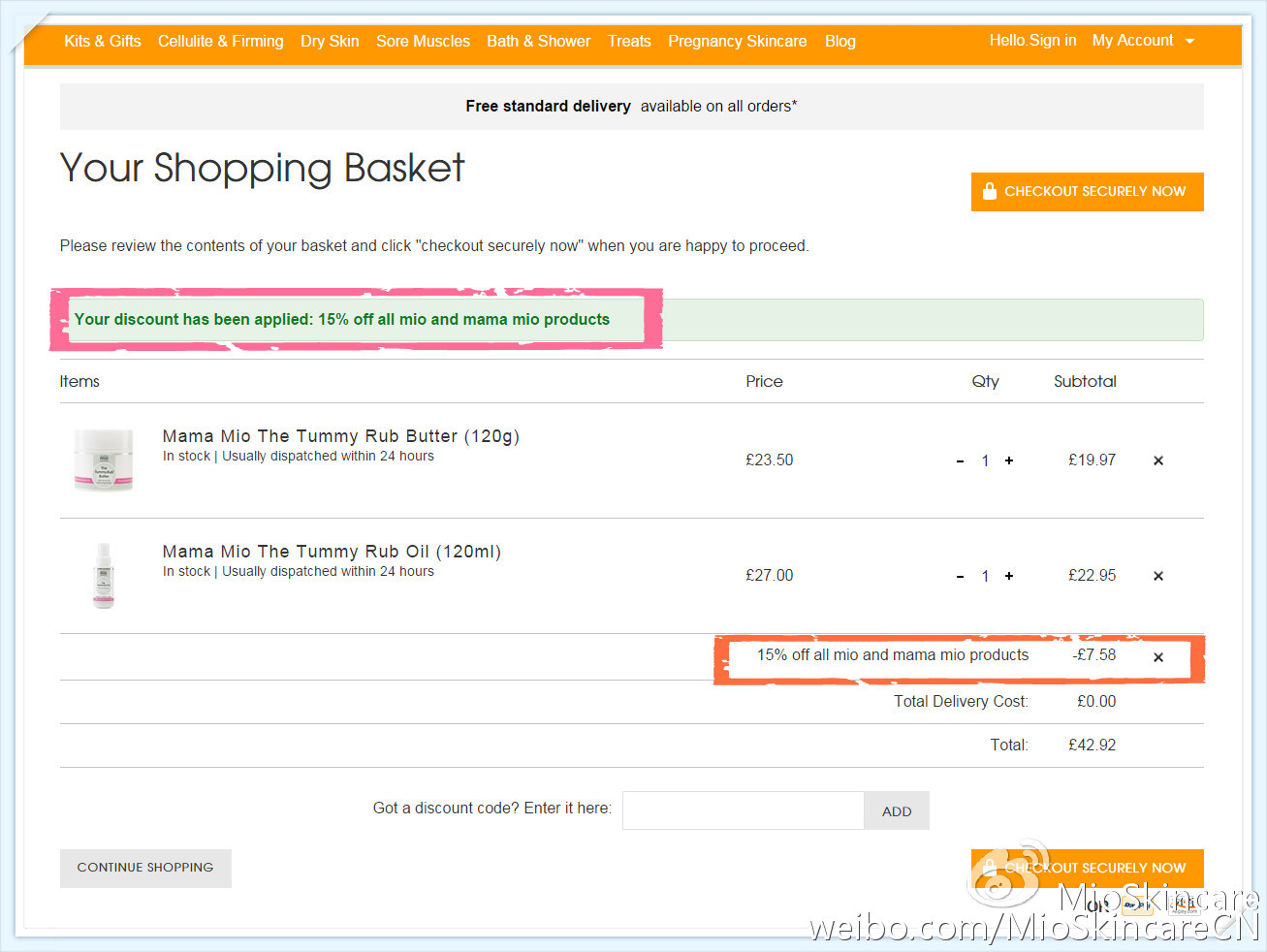
Task: Expand the My Account dropdown
Action: tap(1143, 40)
